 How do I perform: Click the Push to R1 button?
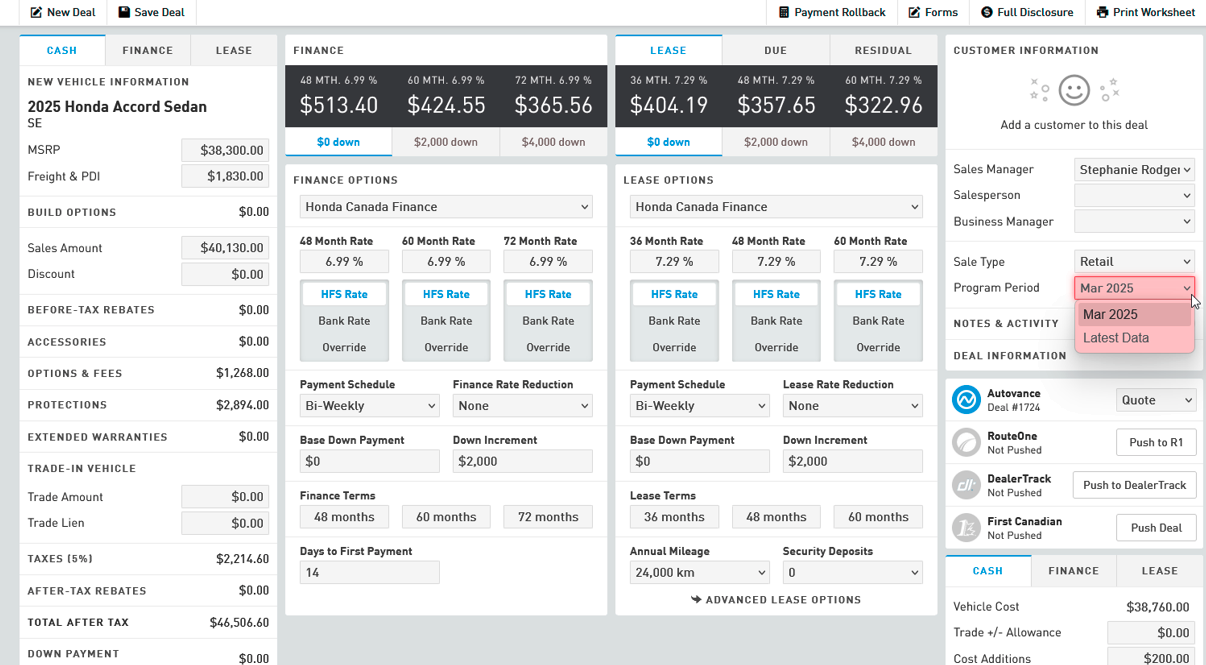click(1156, 442)
